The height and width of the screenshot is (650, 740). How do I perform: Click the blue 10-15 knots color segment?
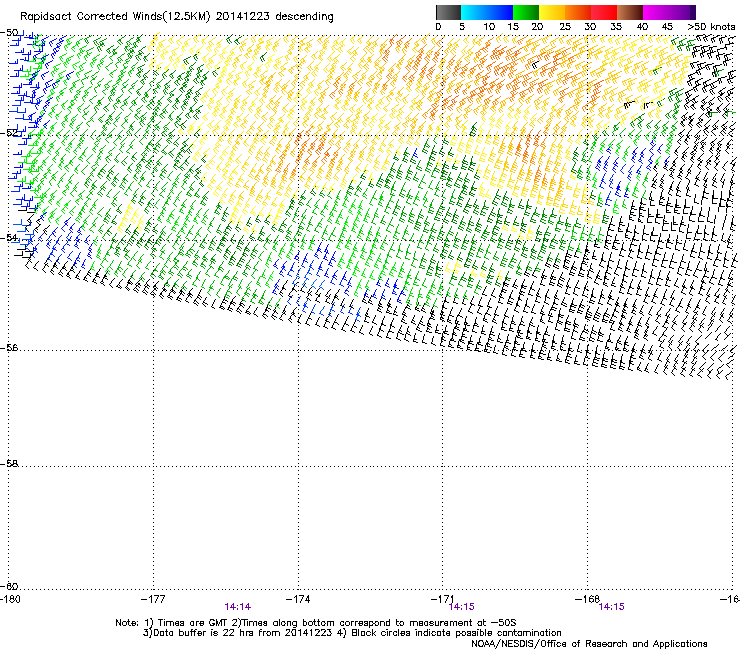(500, 12)
